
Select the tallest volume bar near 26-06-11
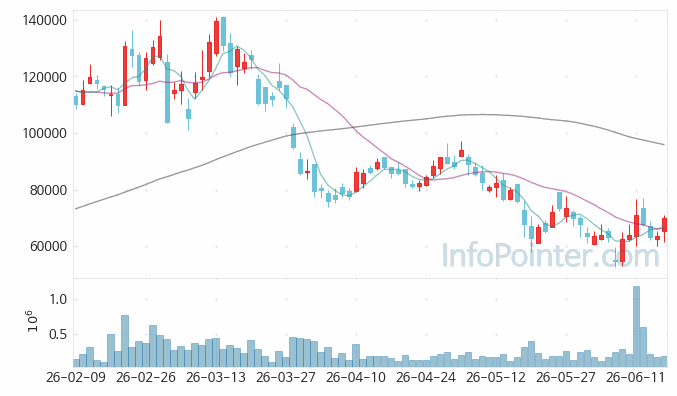coord(636,326)
